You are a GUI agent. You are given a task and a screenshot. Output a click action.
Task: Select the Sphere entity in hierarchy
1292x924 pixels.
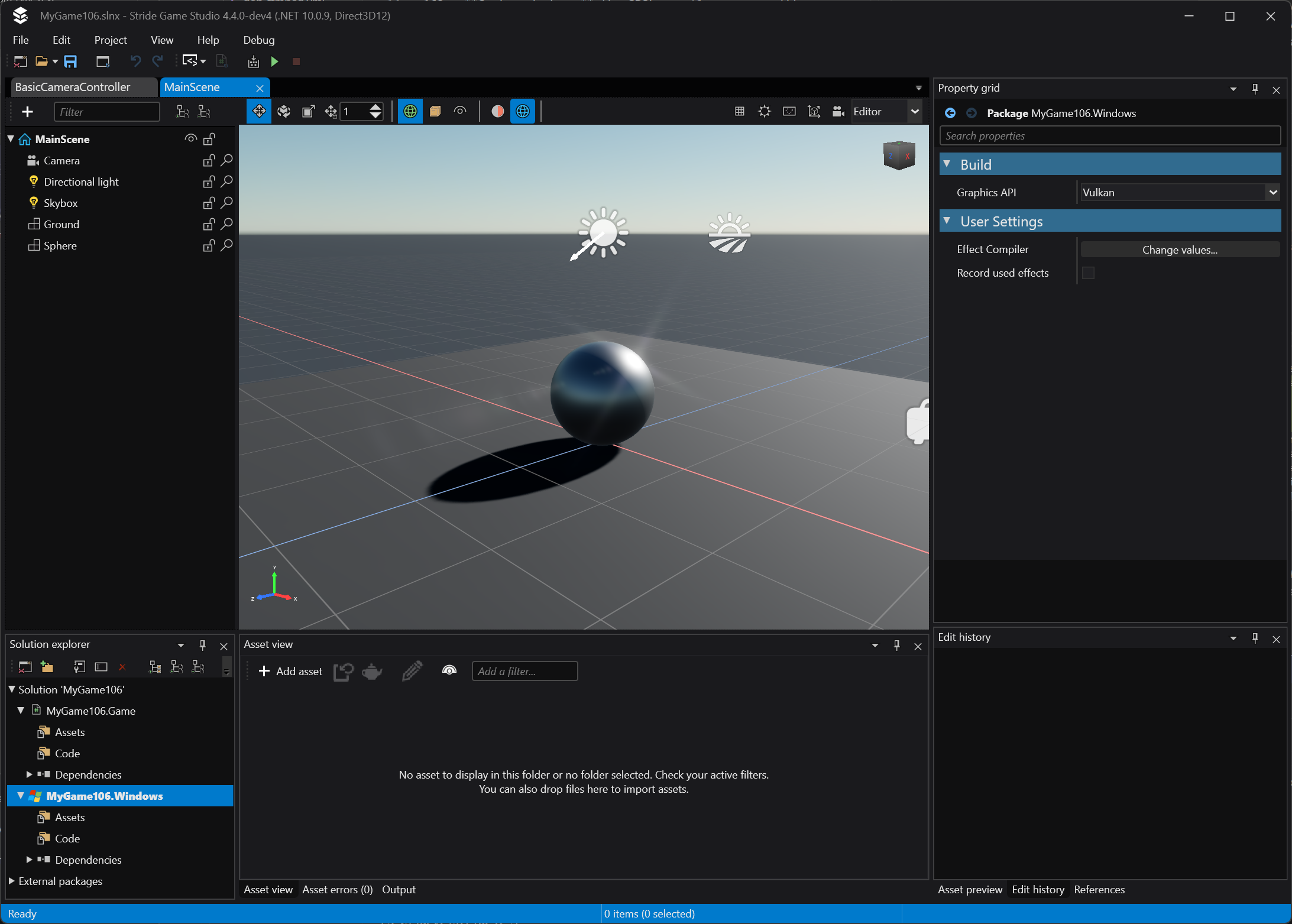[x=60, y=245]
